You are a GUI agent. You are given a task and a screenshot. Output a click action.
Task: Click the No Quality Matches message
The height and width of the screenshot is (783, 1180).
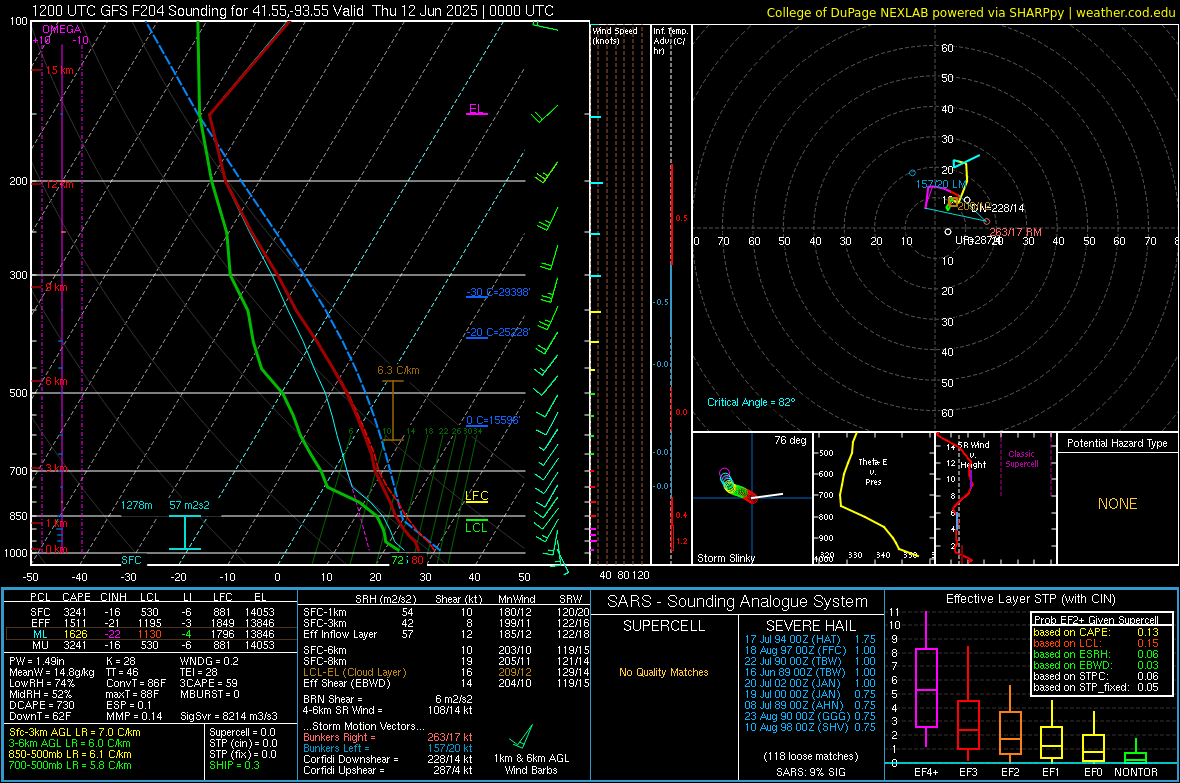664,672
